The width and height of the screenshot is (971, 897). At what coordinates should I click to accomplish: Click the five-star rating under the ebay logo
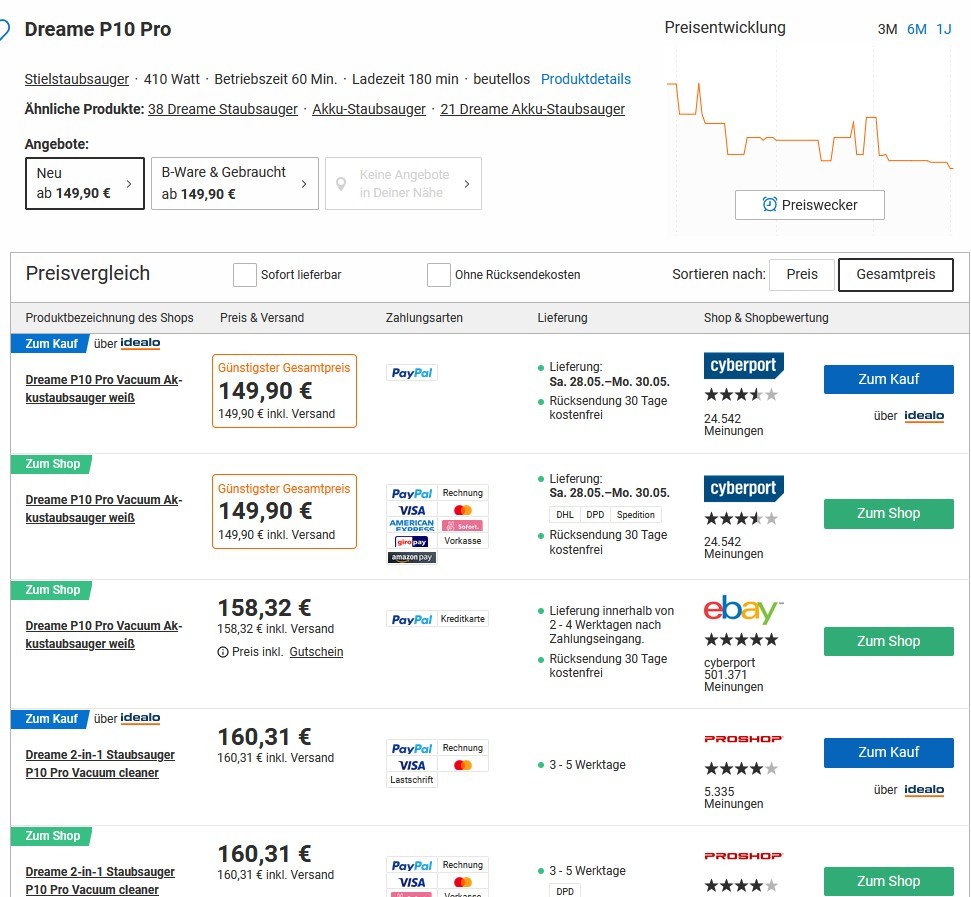tap(741, 639)
